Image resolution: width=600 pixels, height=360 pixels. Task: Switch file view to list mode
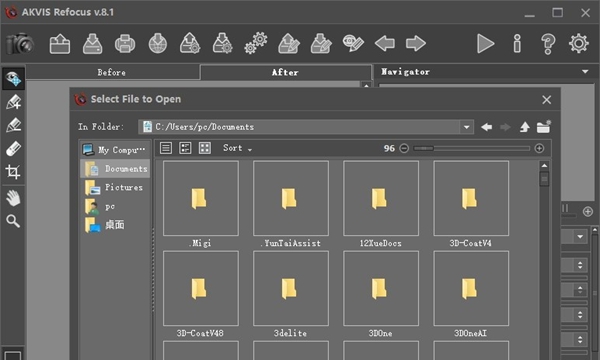[166, 148]
